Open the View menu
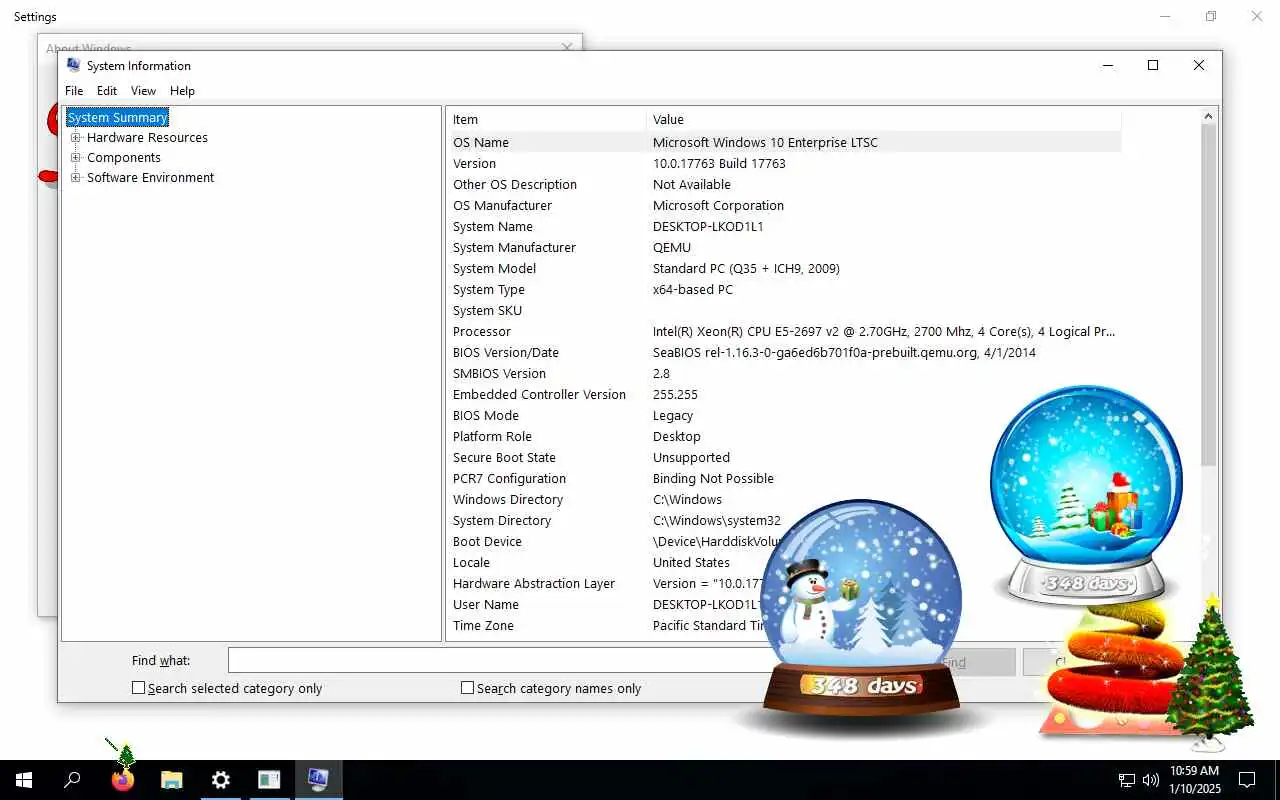The image size is (1280, 800). click(144, 91)
